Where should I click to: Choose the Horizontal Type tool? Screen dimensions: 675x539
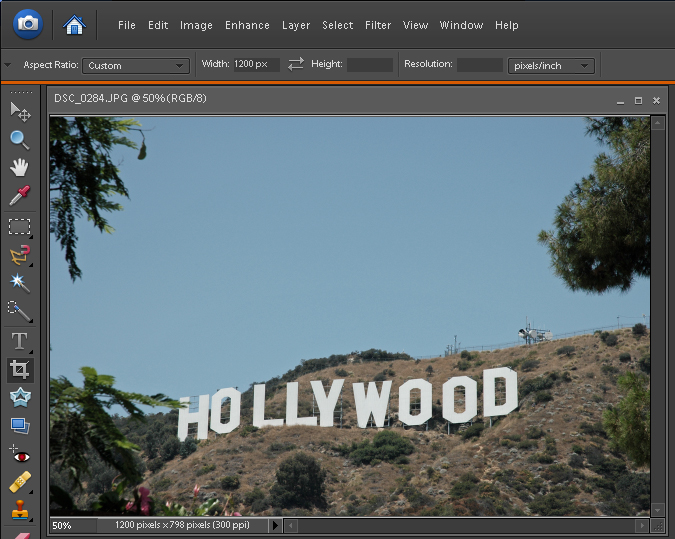(x=20, y=341)
